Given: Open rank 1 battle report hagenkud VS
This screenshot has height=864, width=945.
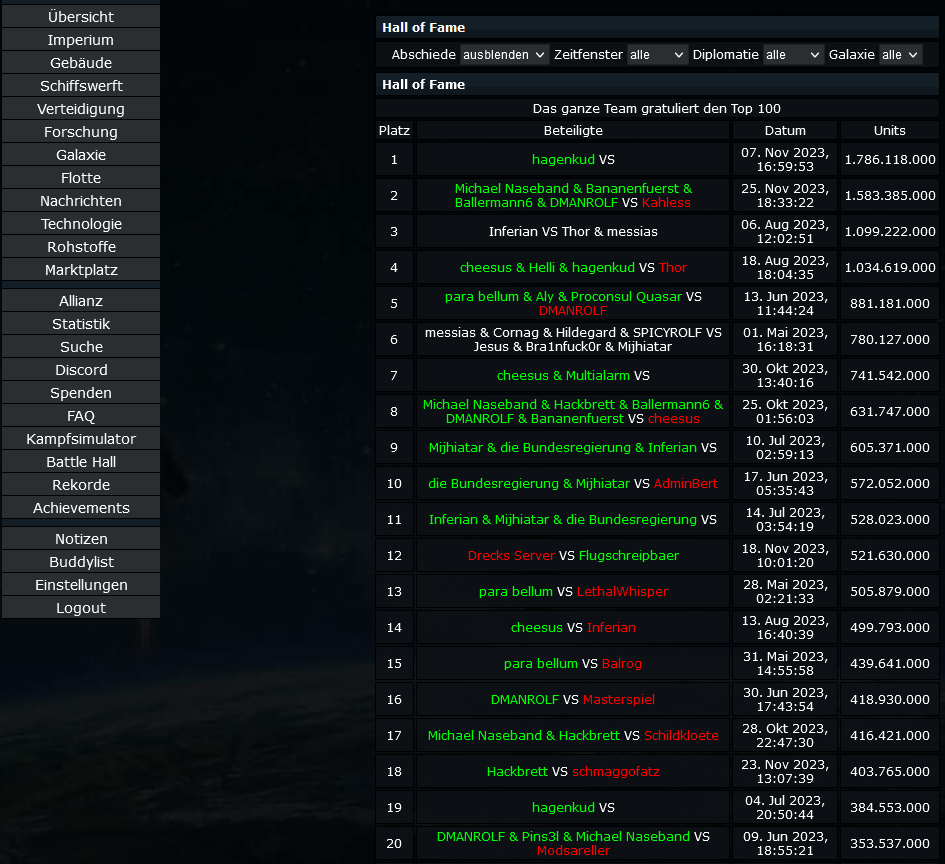Looking at the screenshot, I should 572,159.
